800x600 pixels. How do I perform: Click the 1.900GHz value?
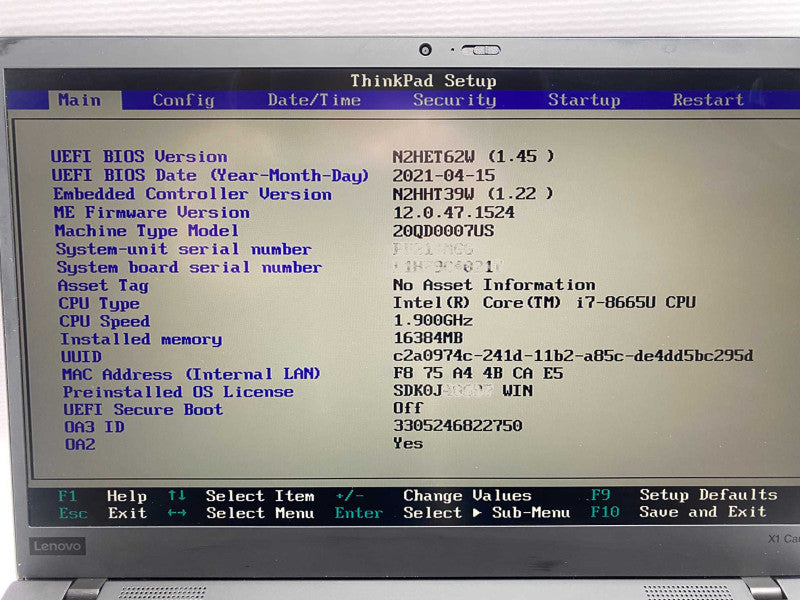(433, 320)
